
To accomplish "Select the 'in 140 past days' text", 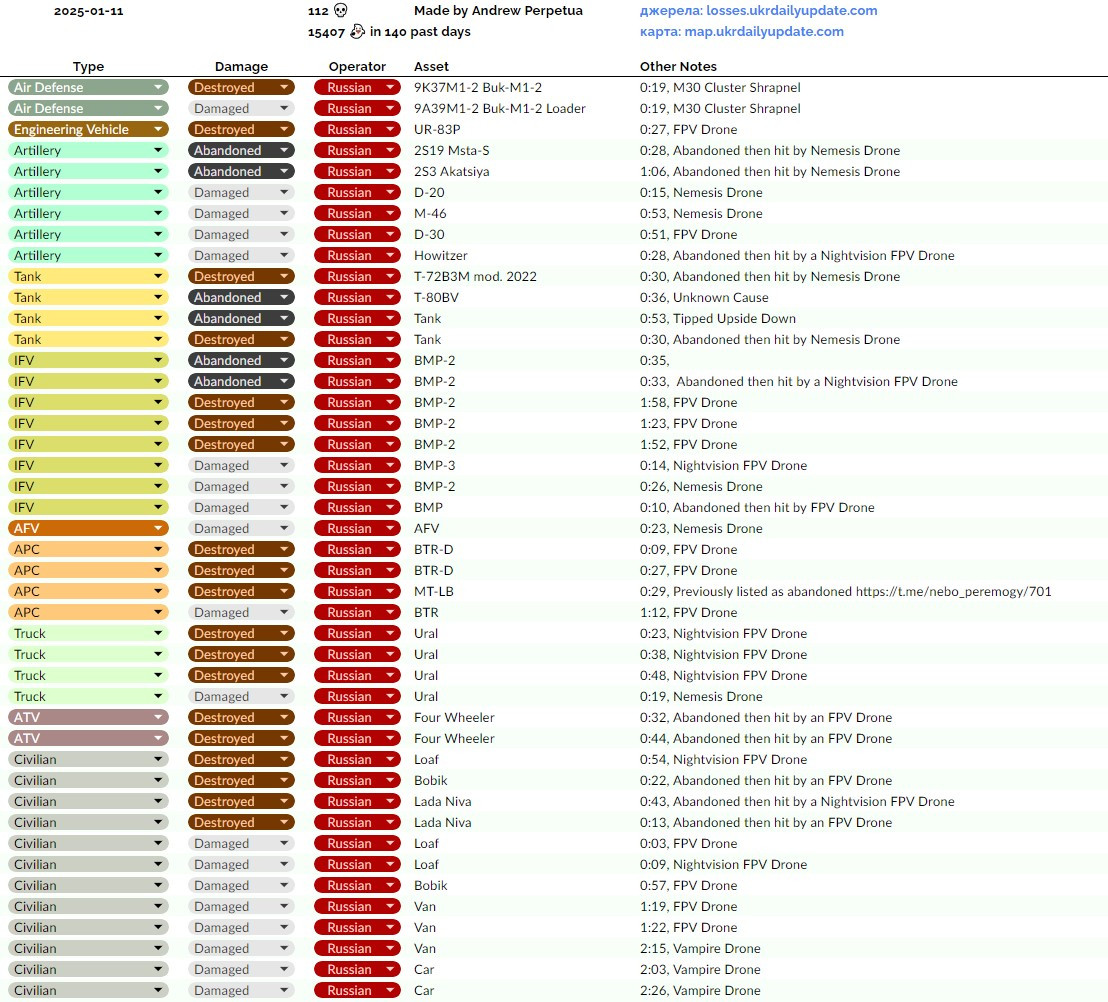I will pos(420,32).
